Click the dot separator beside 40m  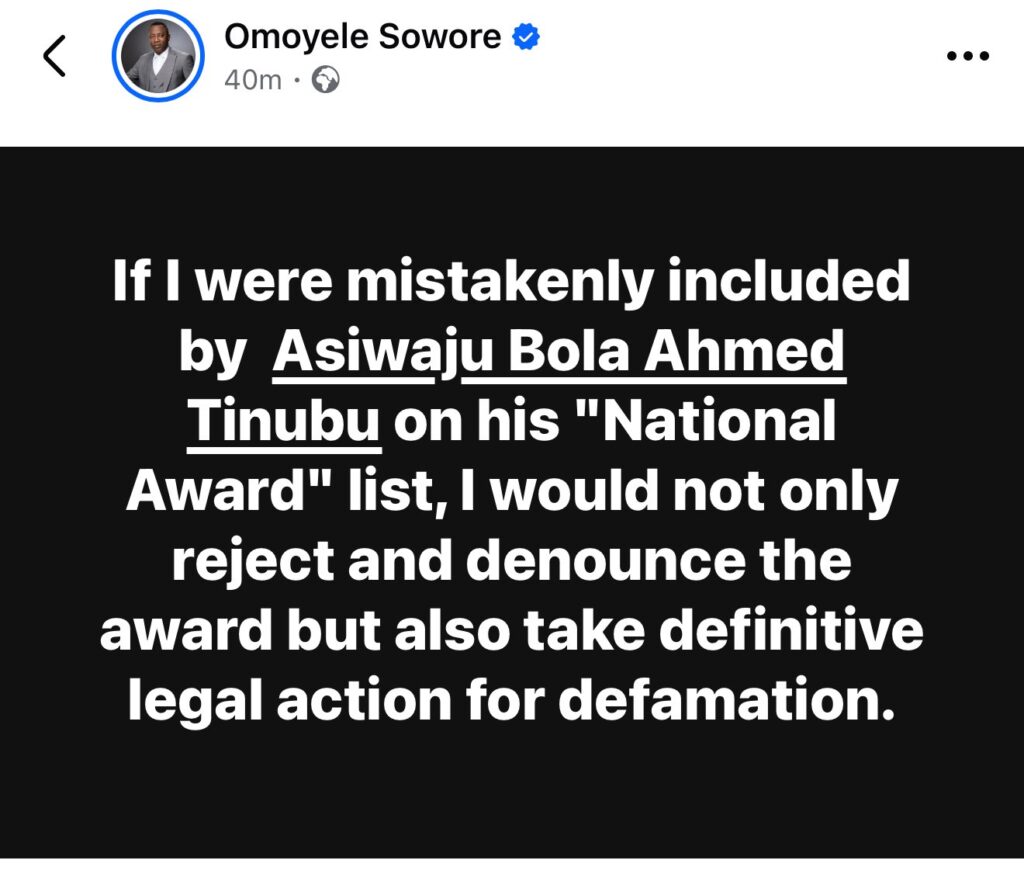pyautogui.click(x=296, y=81)
